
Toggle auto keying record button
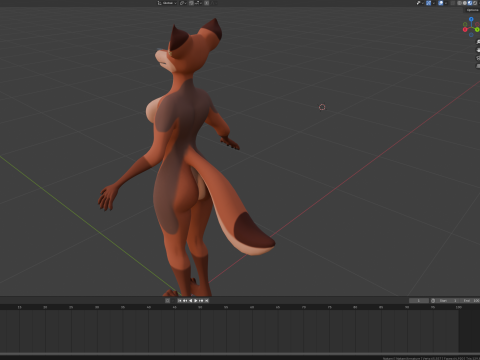168,301
